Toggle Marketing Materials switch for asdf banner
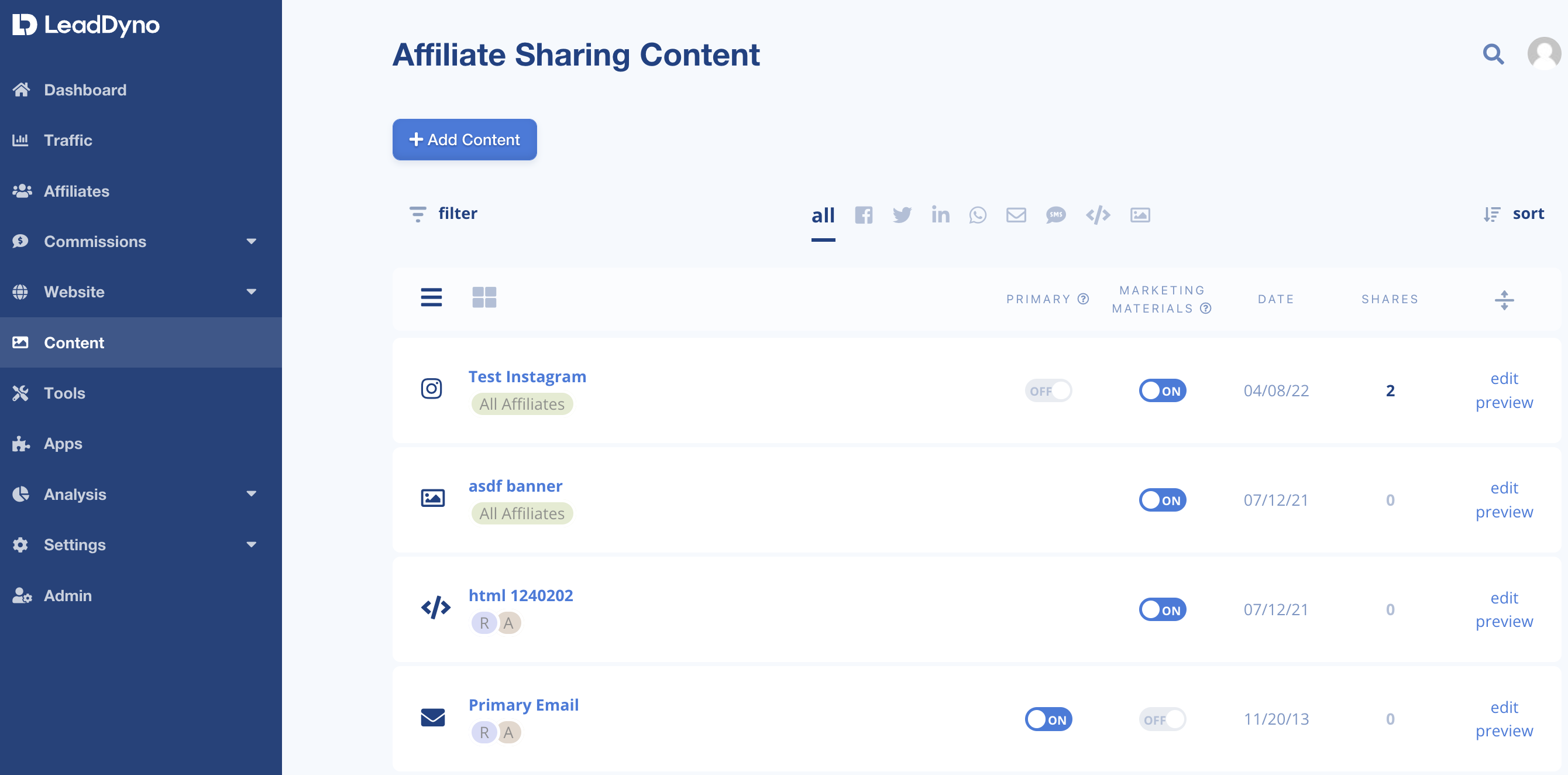The width and height of the screenshot is (1568, 775). point(1163,500)
